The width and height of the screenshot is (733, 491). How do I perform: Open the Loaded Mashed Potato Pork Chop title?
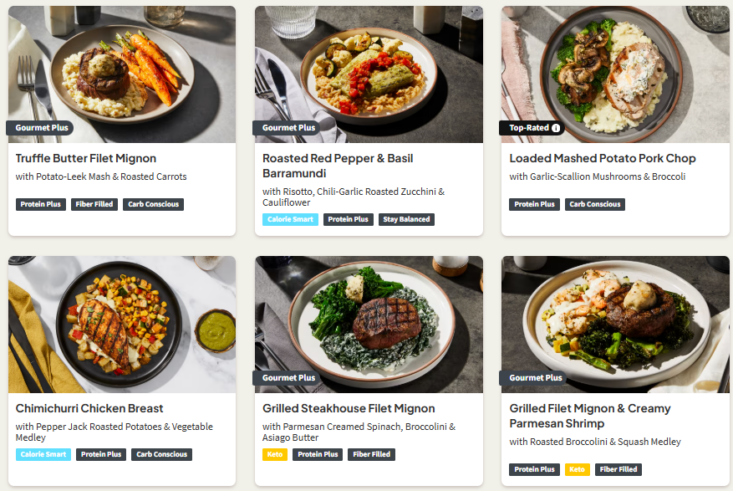click(x=603, y=159)
